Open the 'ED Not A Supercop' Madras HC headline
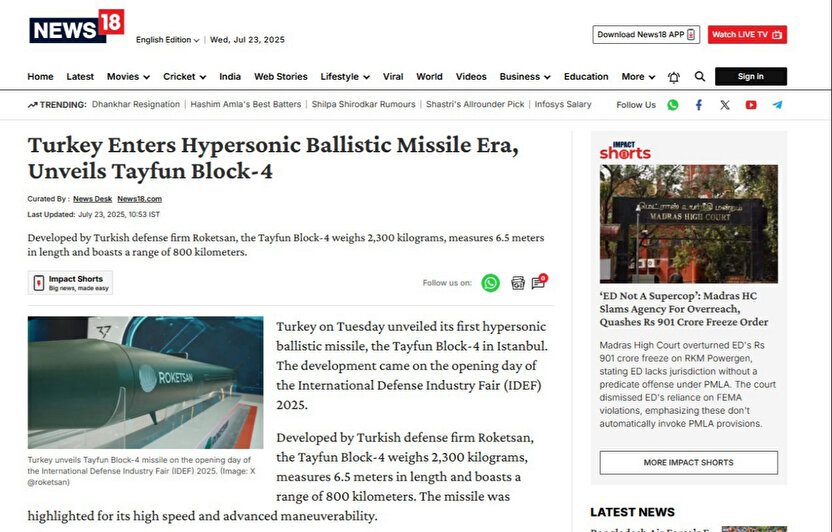This screenshot has width=832, height=532. 684,309
